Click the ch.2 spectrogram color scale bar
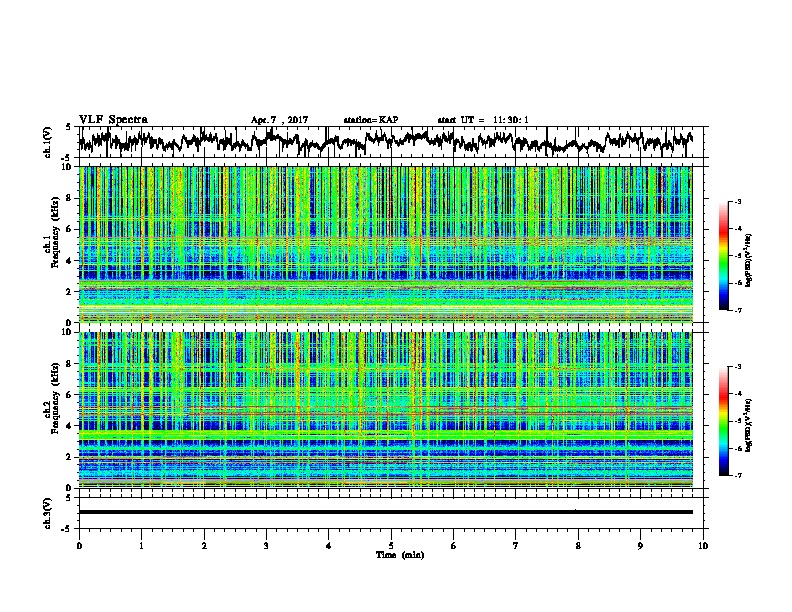Image resolution: width=792 pixels, height=612 pixels. point(724,421)
